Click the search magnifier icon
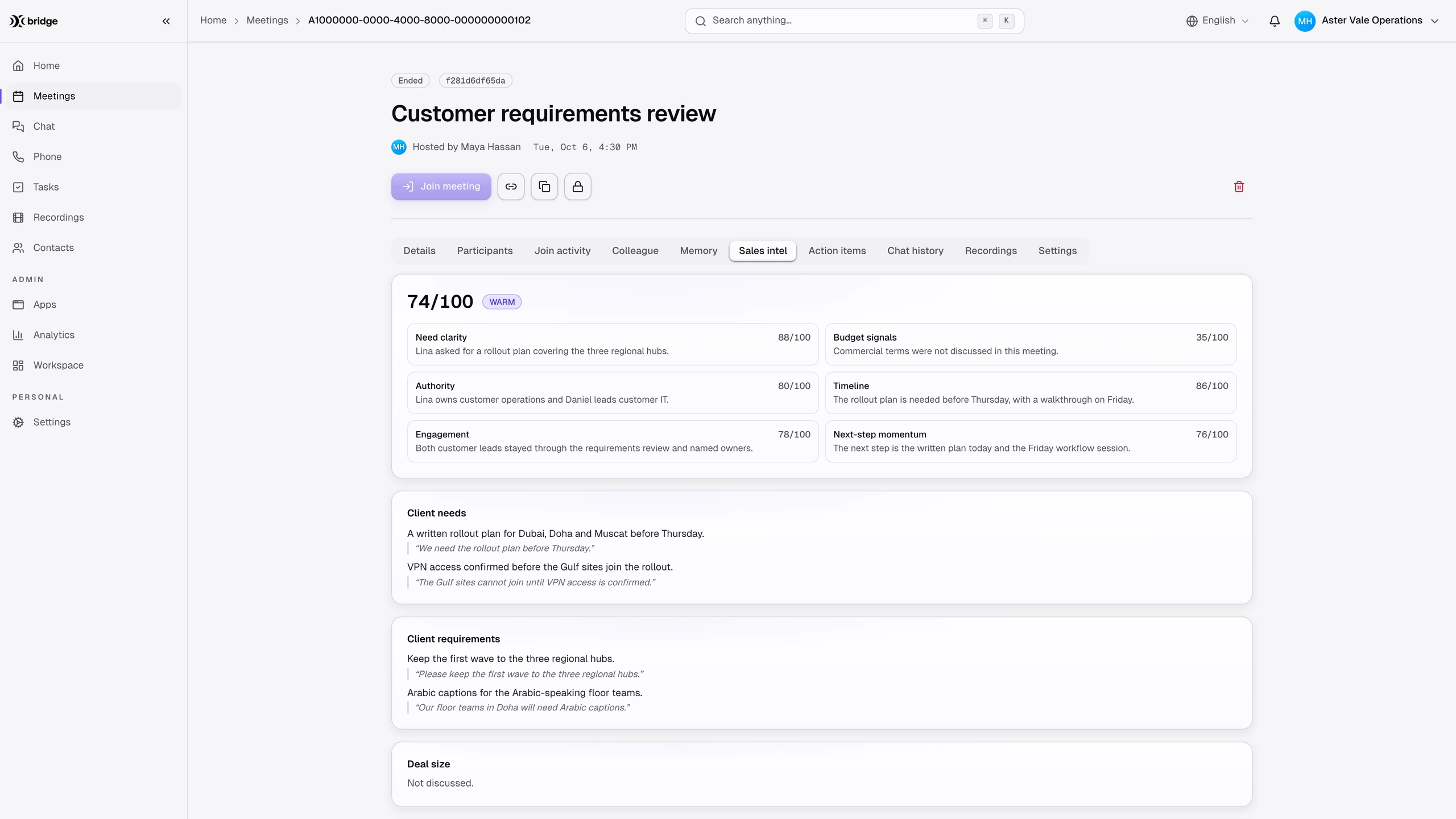The width and height of the screenshot is (1456, 819). pyautogui.click(x=701, y=21)
